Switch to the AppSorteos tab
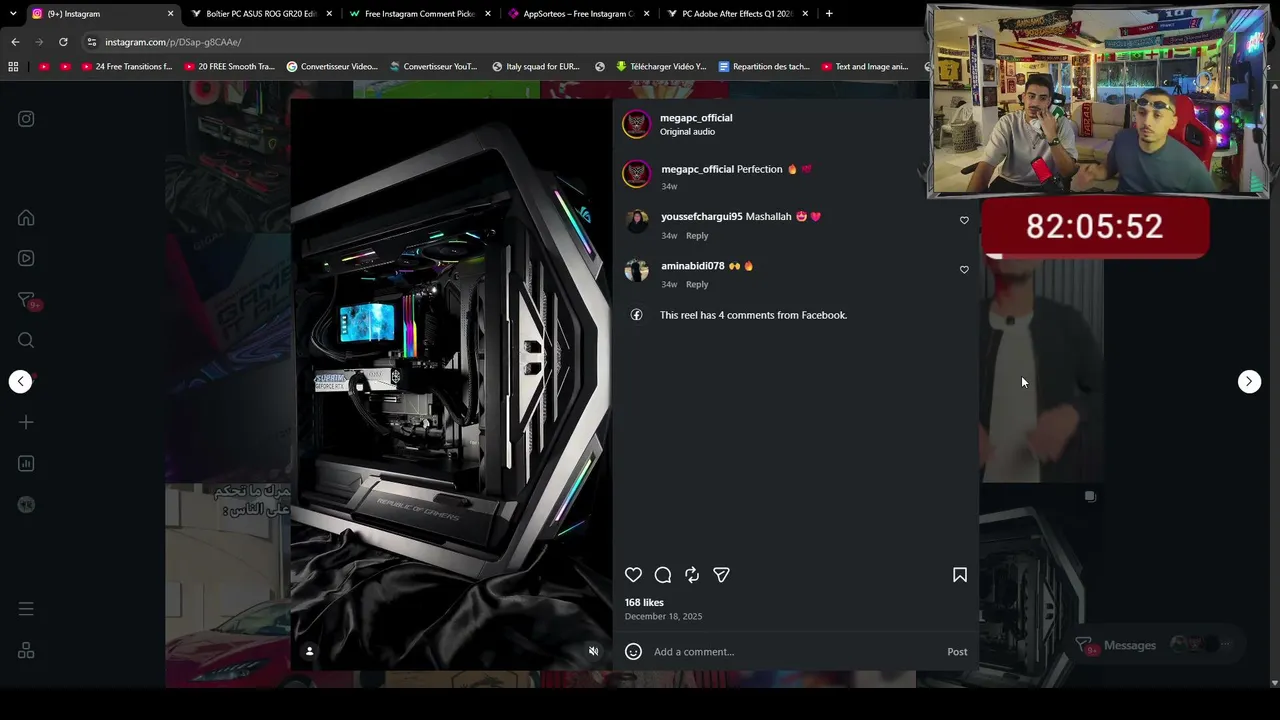This screenshot has width=1280, height=720. click(x=578, y=14)
